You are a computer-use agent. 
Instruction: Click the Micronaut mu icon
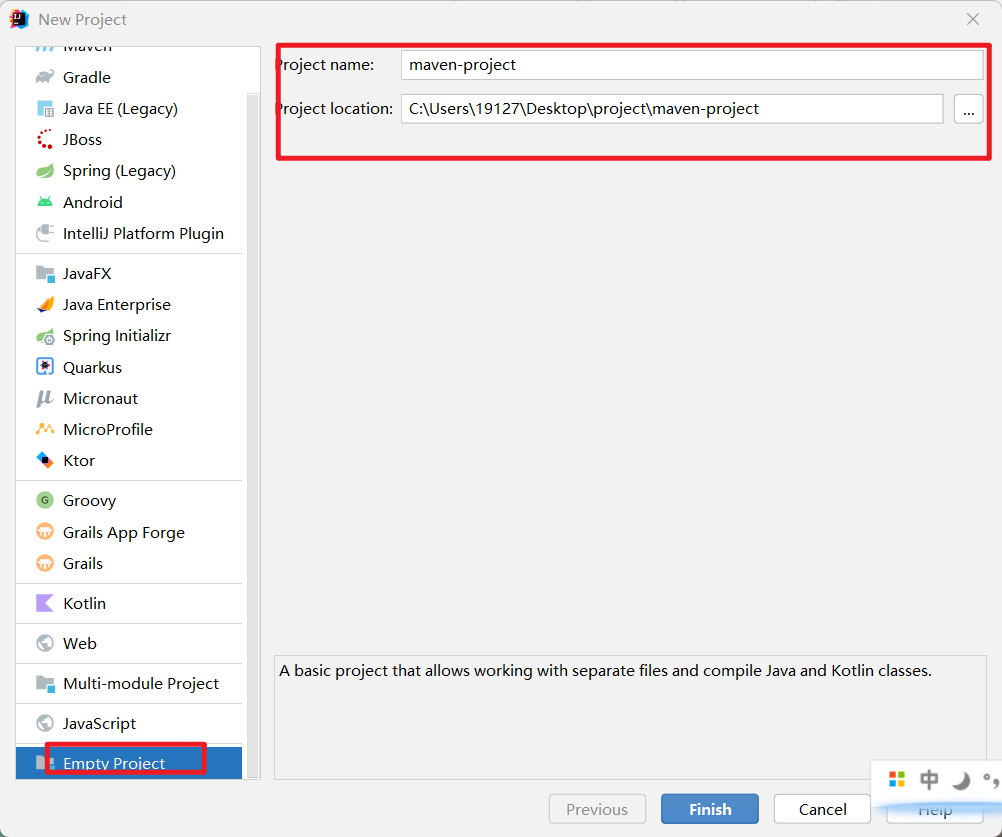[x=45, y=398]
